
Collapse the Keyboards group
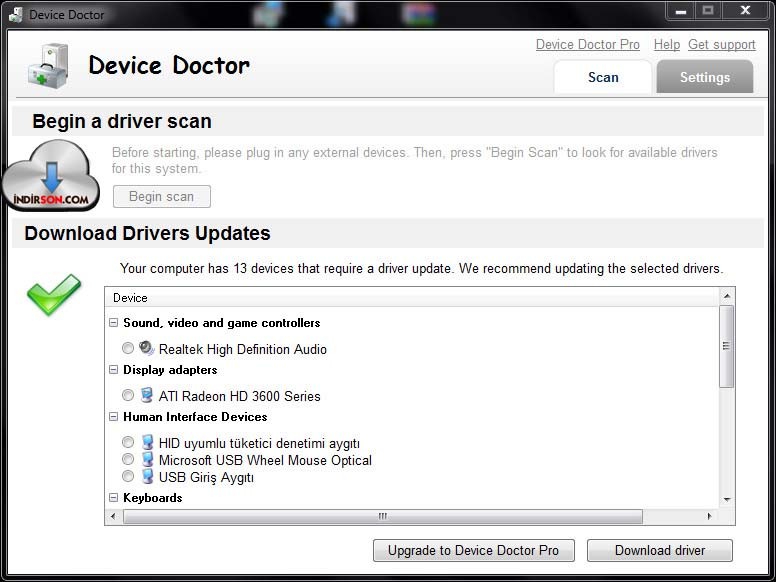pos(113,497)
